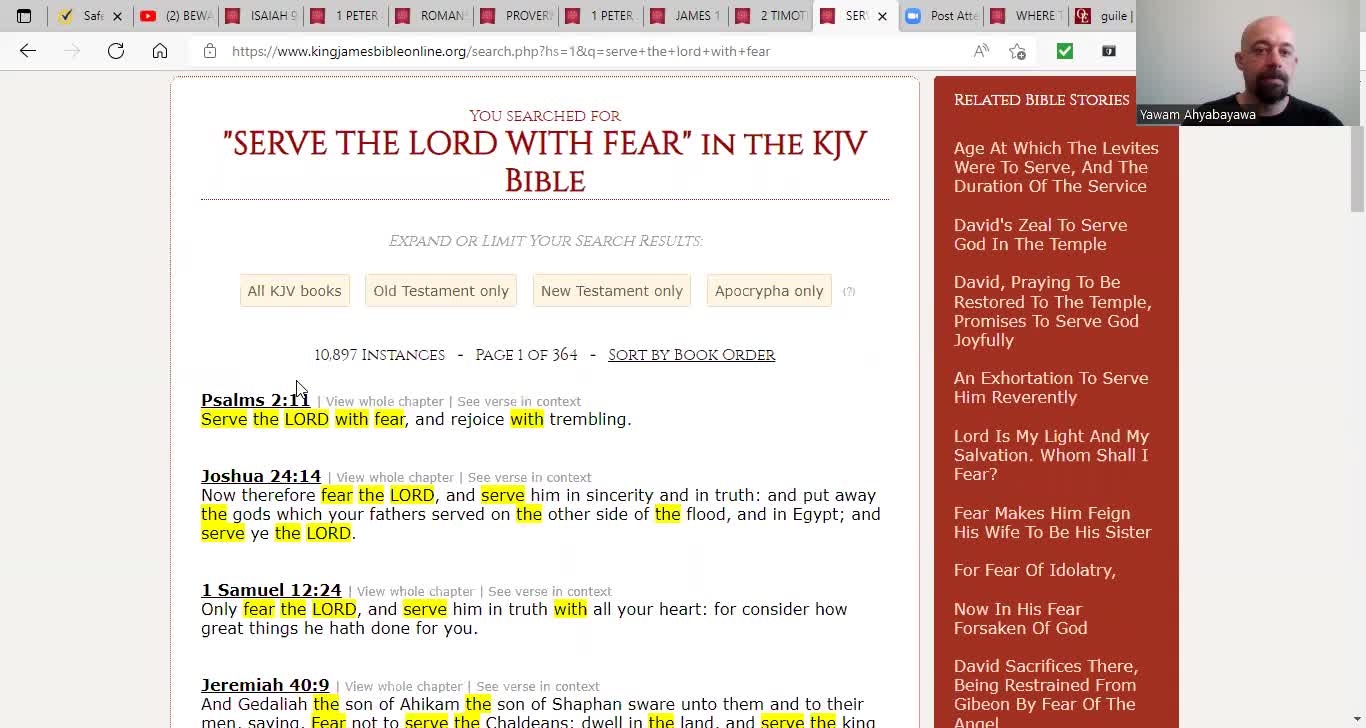The width and height of the screenshot is (1366, 728).
Task: Activate Read Aloud icon in address bar
Action: tap(981, 51)
